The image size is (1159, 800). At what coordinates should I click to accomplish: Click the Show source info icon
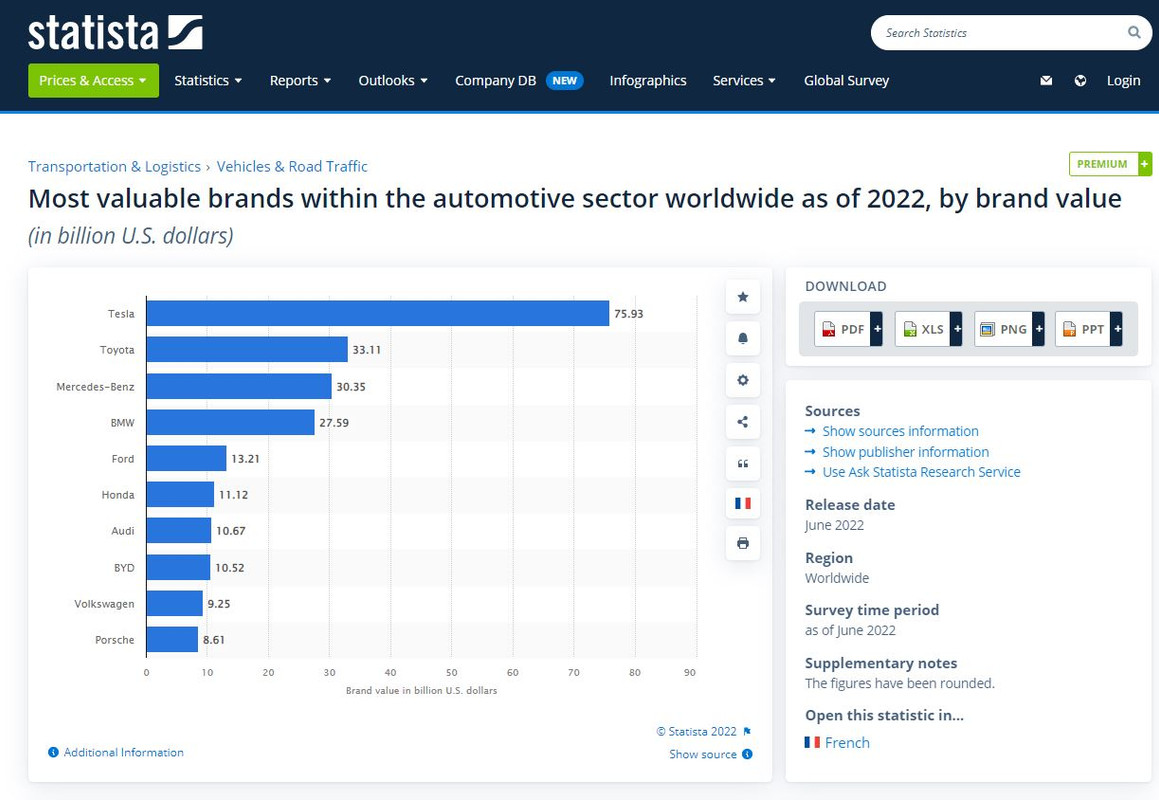click(x=747, y=754)
